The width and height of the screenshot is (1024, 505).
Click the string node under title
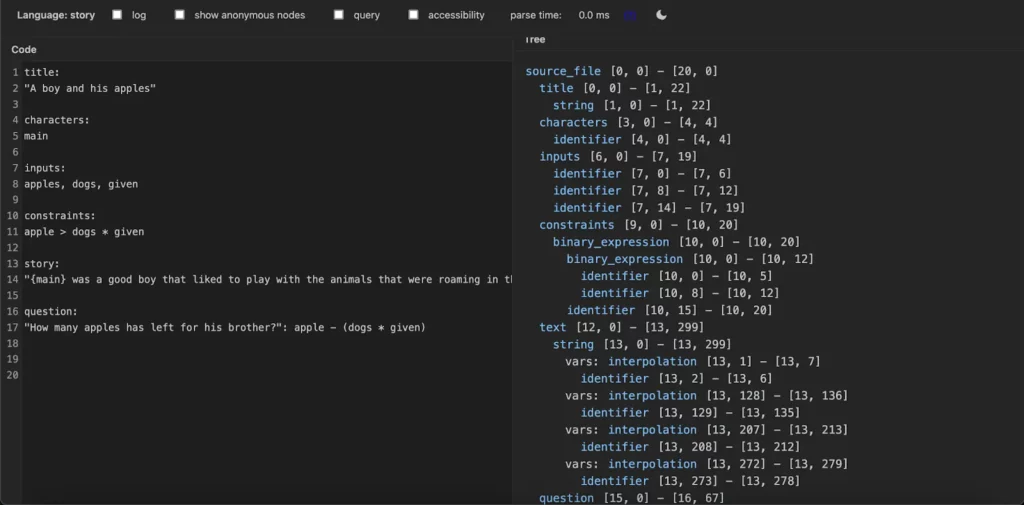point(573,105)
